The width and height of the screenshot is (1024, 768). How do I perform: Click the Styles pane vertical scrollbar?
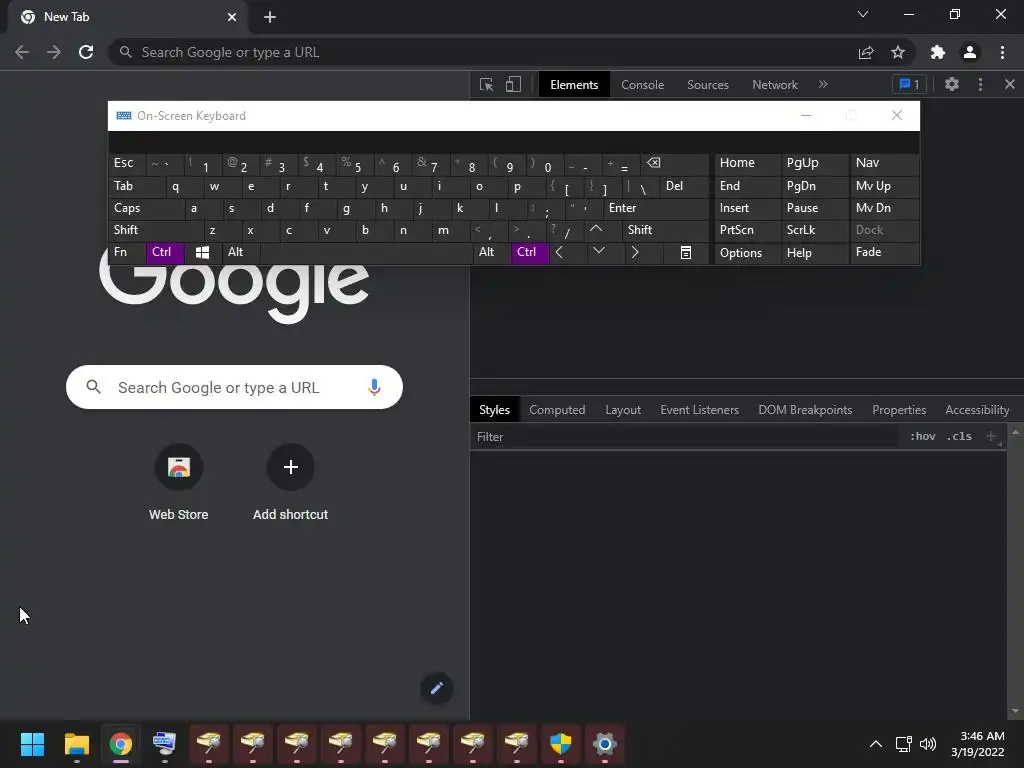(x=1015, y=571)
